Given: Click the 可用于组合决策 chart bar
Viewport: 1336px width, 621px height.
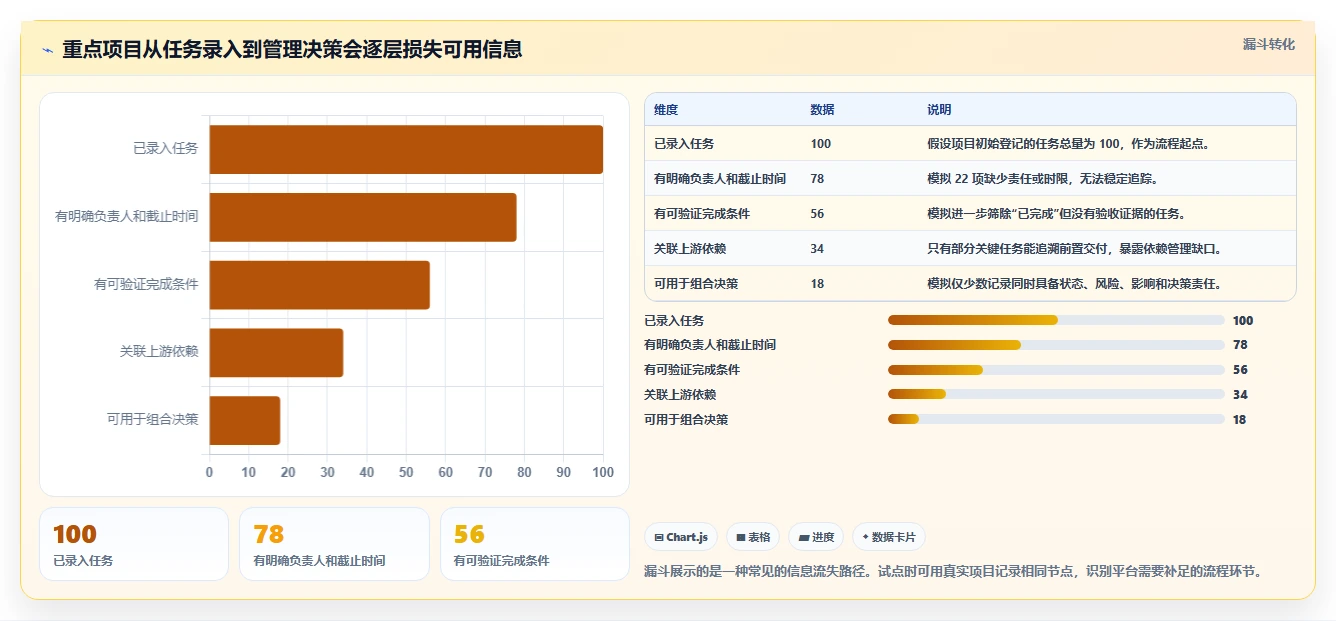Looking at the screenshot, I should click(x=245, y=420).
